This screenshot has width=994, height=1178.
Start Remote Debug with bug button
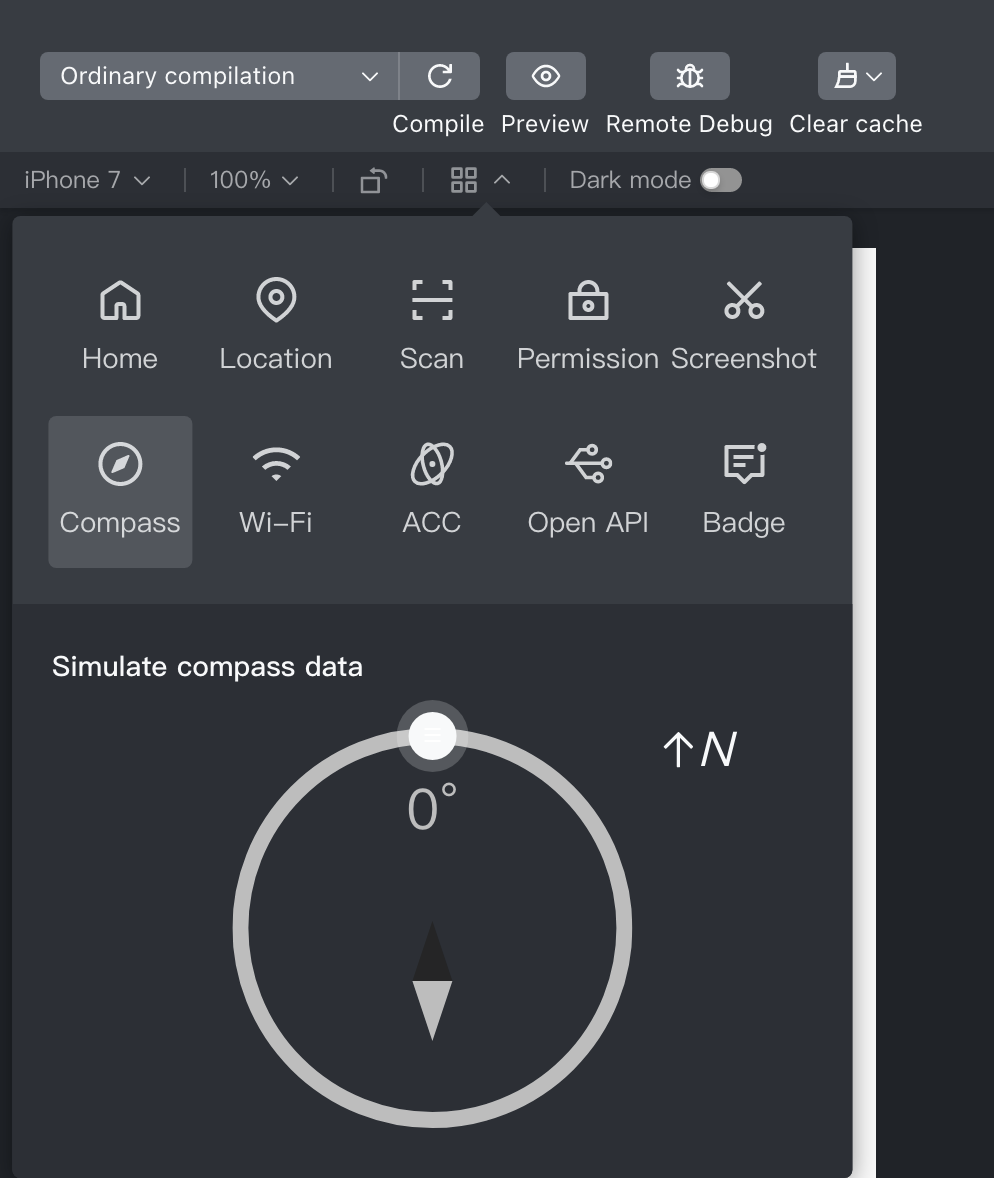coord(689,76)
